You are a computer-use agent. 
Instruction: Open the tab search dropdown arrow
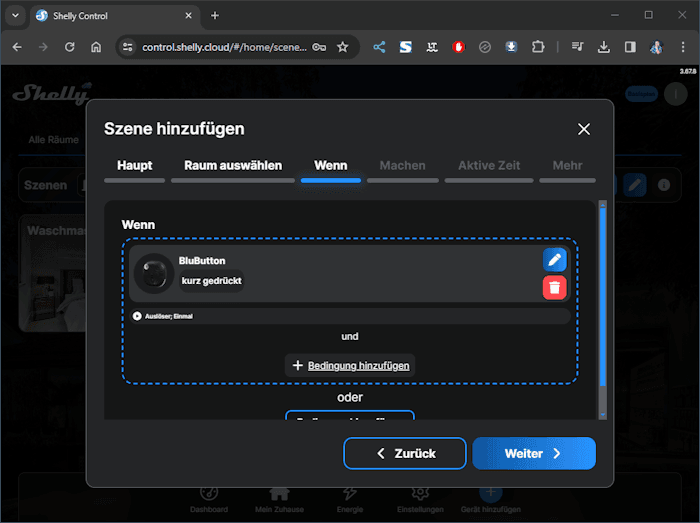(x=15, y=15)
